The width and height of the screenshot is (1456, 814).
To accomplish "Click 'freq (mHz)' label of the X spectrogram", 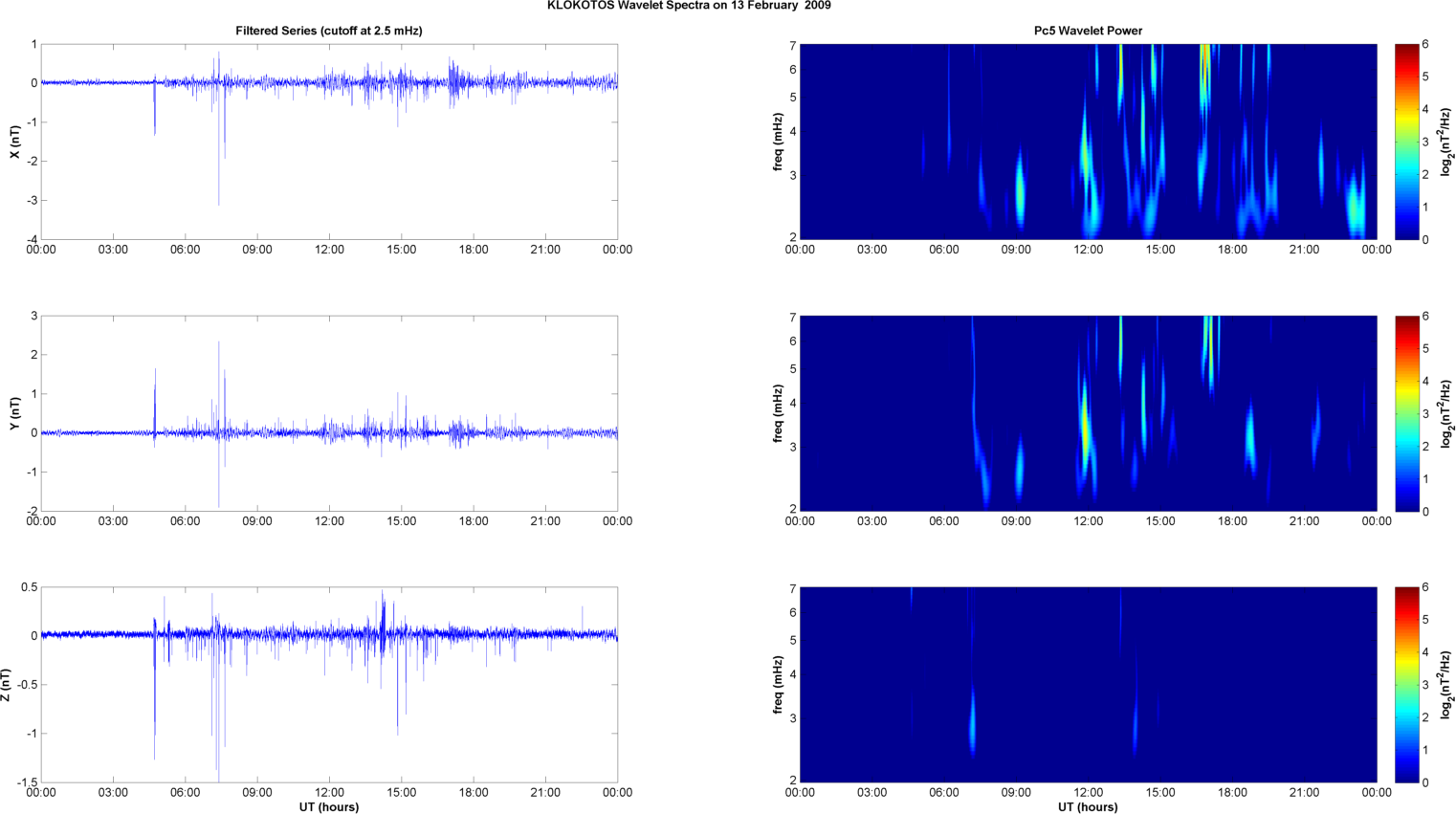I will [x=779, y=142].
